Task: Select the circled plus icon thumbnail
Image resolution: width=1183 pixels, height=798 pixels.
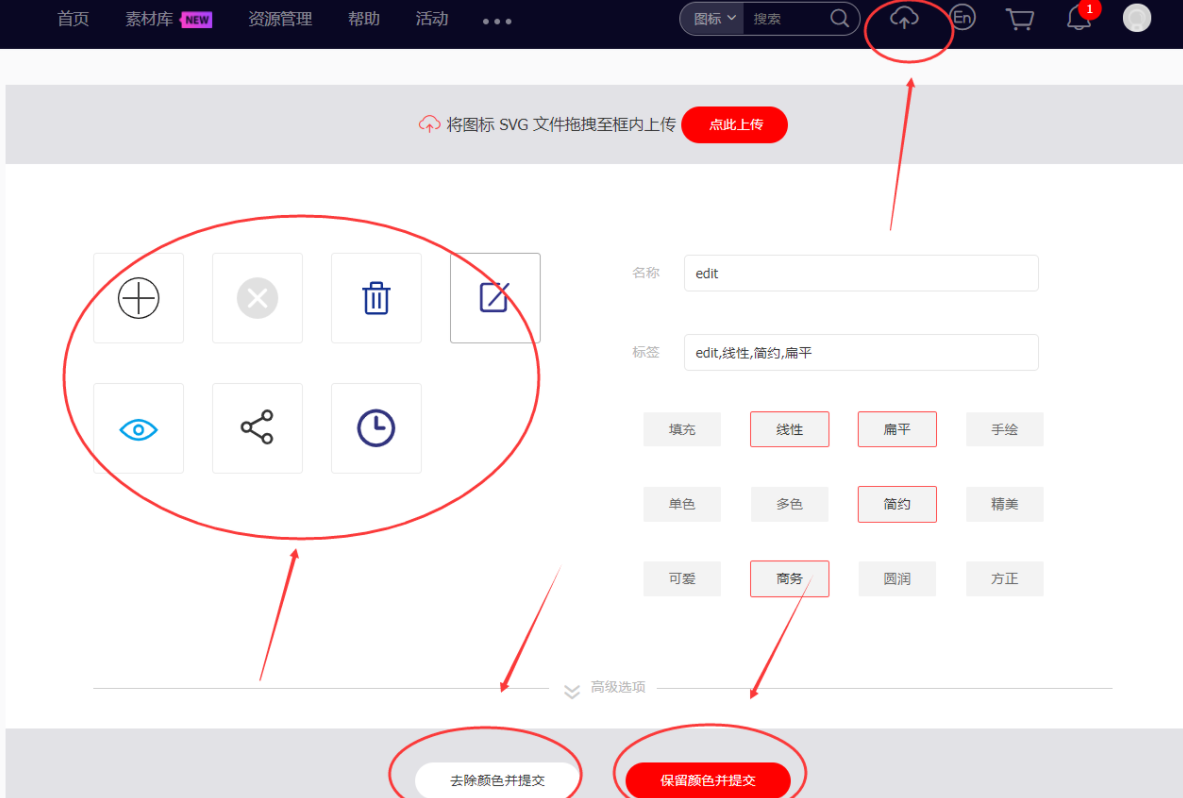Action: (x=138, y=297)
